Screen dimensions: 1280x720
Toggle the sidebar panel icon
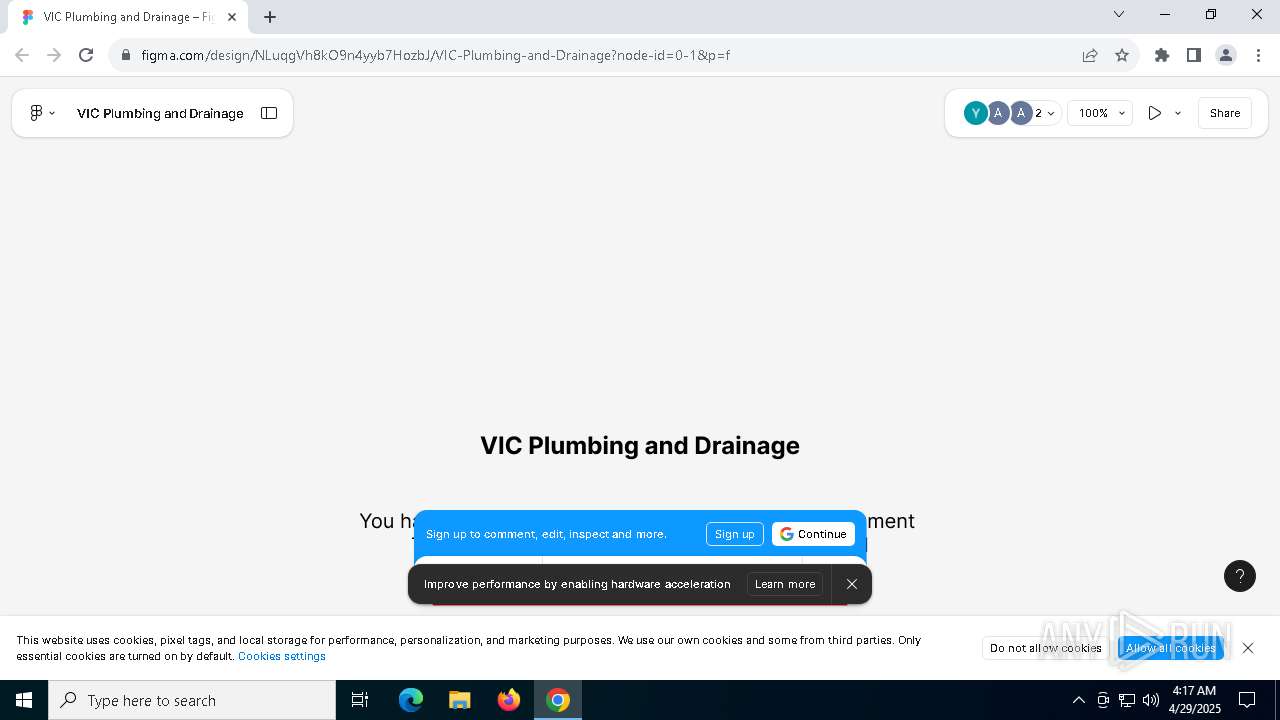point(269,113)
